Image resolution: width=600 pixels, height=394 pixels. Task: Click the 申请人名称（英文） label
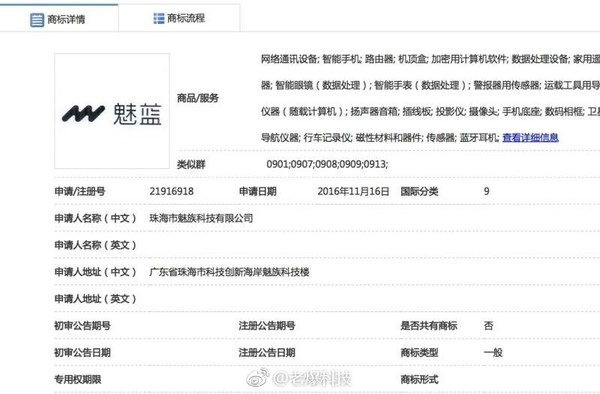click(96, 245)
